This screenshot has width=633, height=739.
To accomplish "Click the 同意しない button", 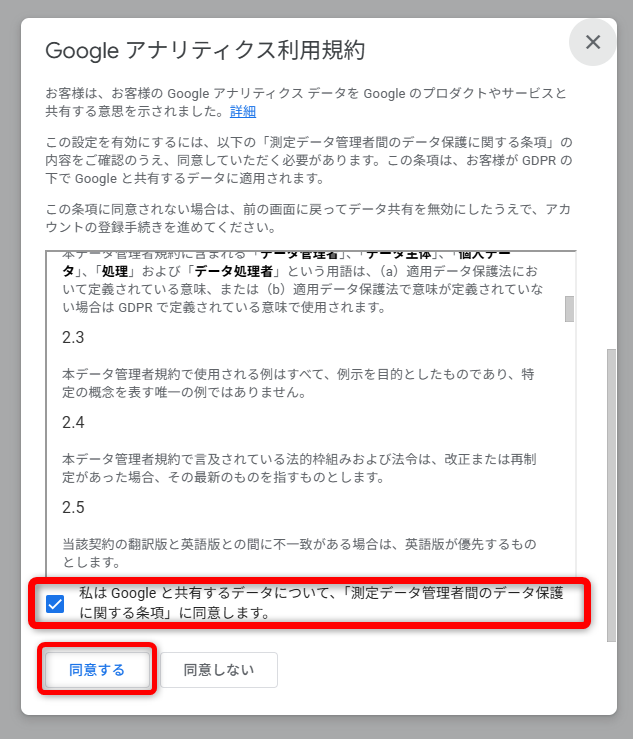I will point(219,670).
